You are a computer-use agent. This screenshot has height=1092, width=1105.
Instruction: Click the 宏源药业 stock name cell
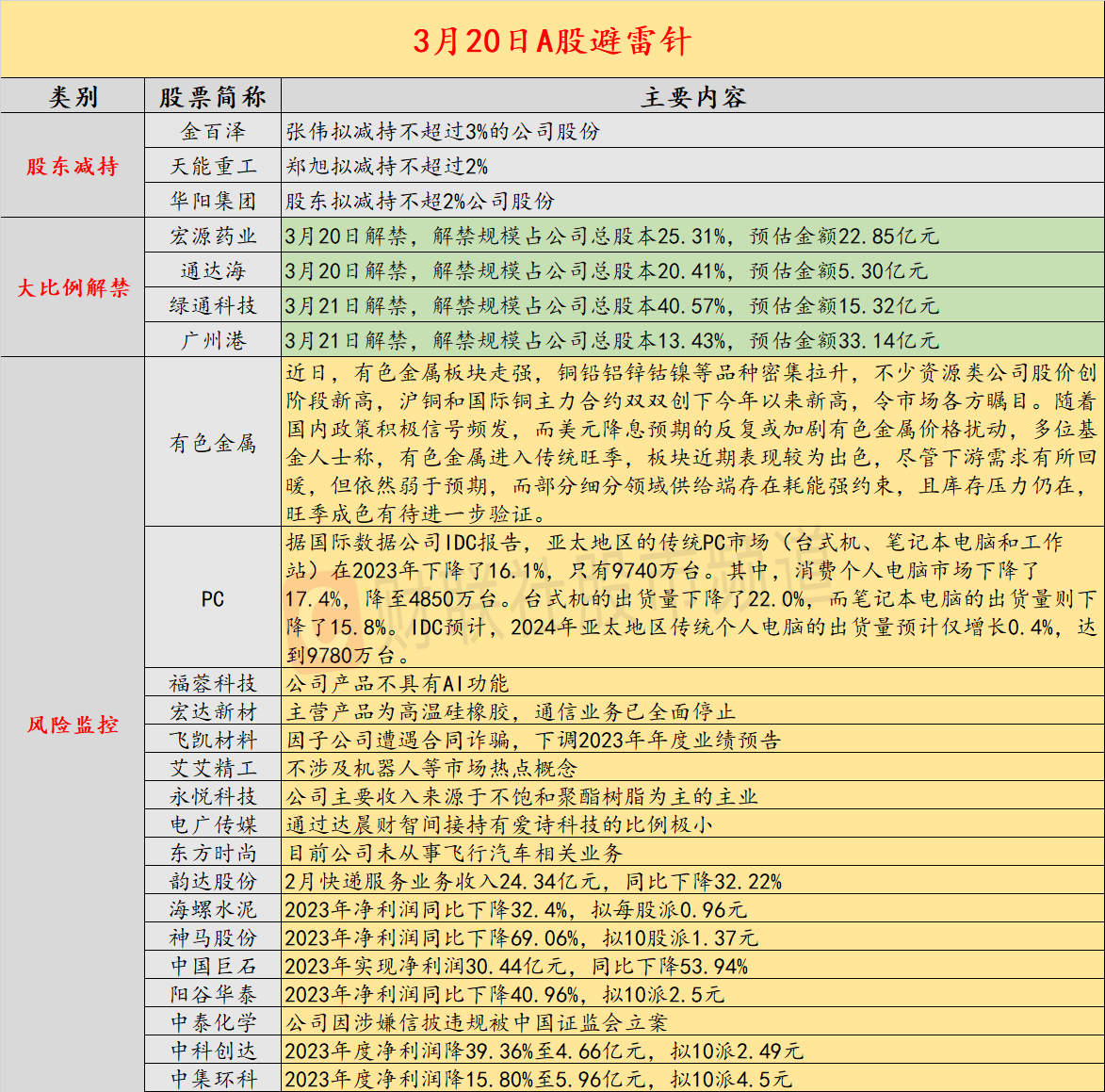point(213,236)
